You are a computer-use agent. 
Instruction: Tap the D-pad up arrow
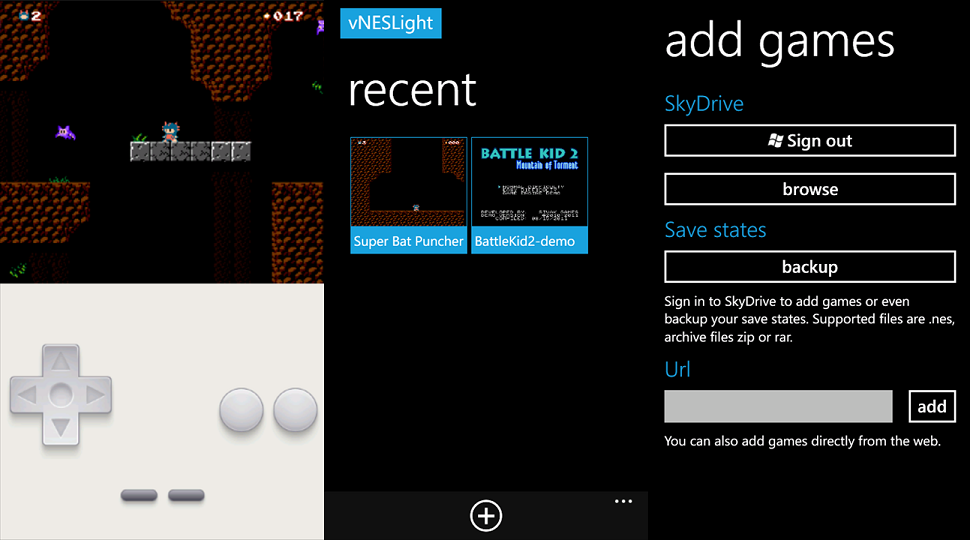[61, 361]
